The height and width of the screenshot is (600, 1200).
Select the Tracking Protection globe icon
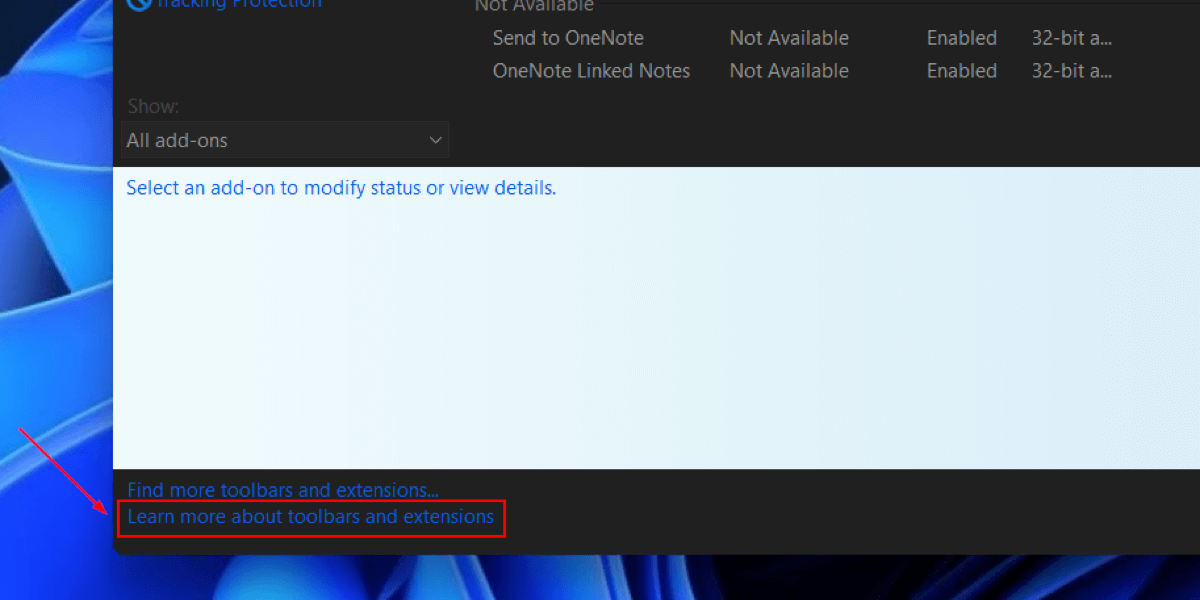pyautogui.click(x=139, y=5)
